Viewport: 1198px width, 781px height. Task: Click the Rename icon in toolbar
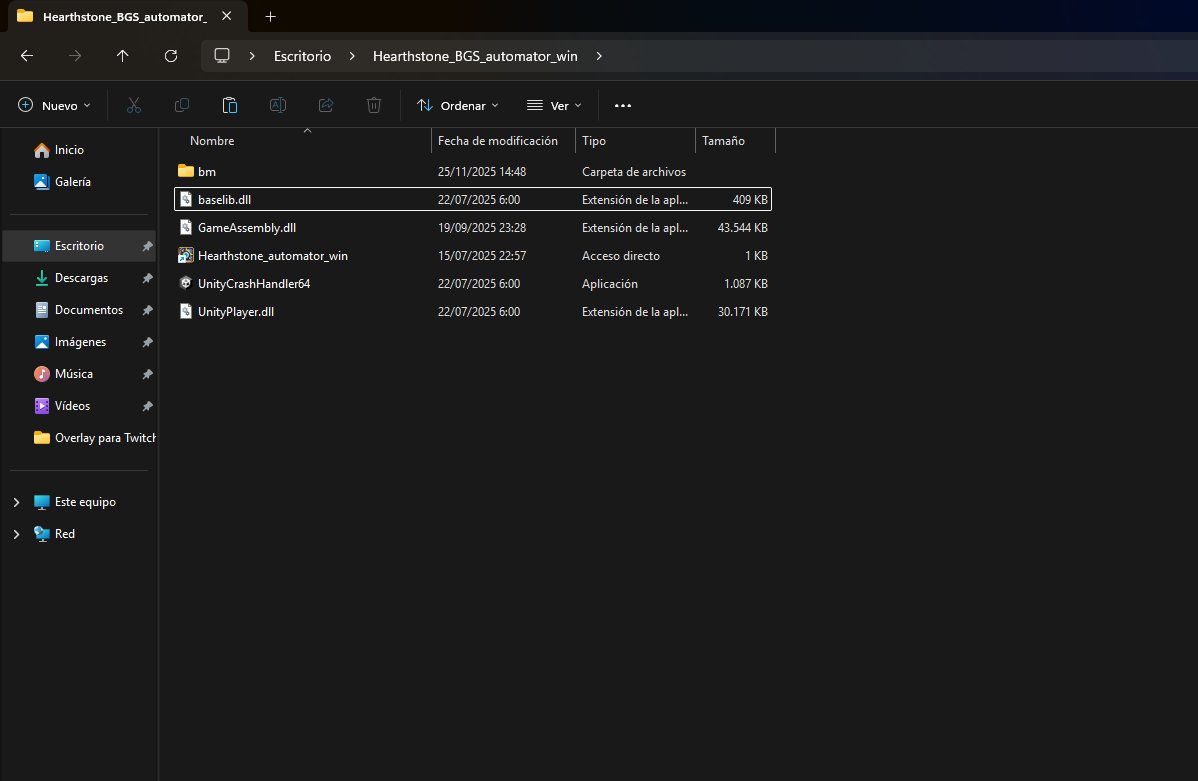coord(278,105)
